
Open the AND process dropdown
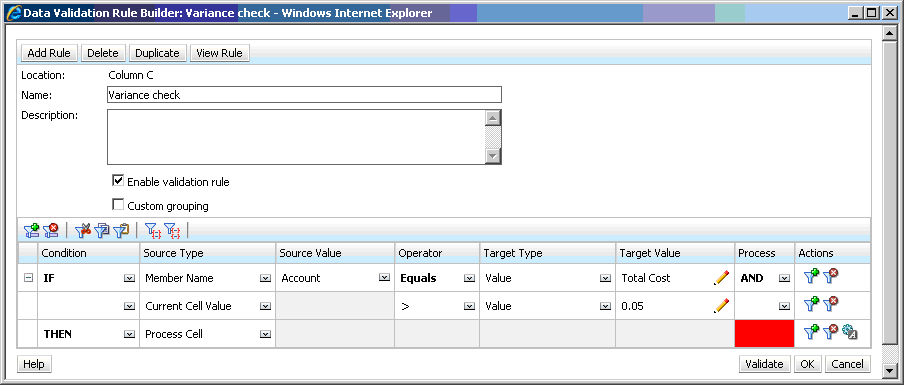coord(784,278)
